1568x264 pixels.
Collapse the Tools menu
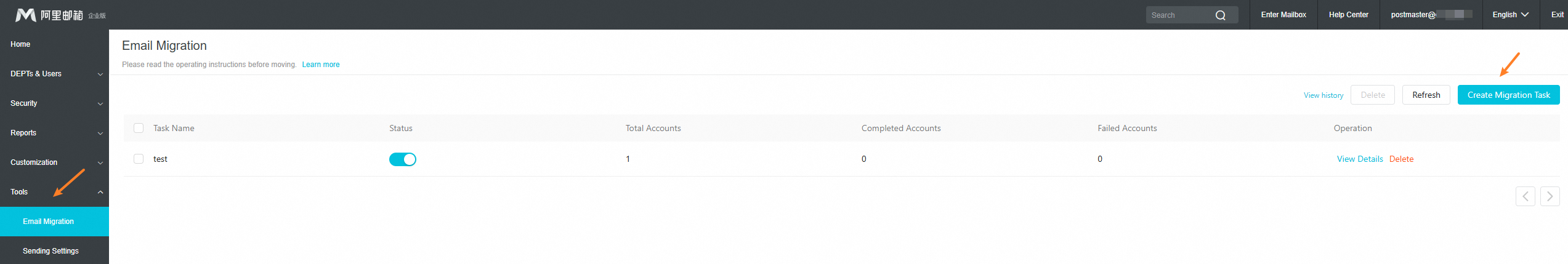tap(54, 192)
